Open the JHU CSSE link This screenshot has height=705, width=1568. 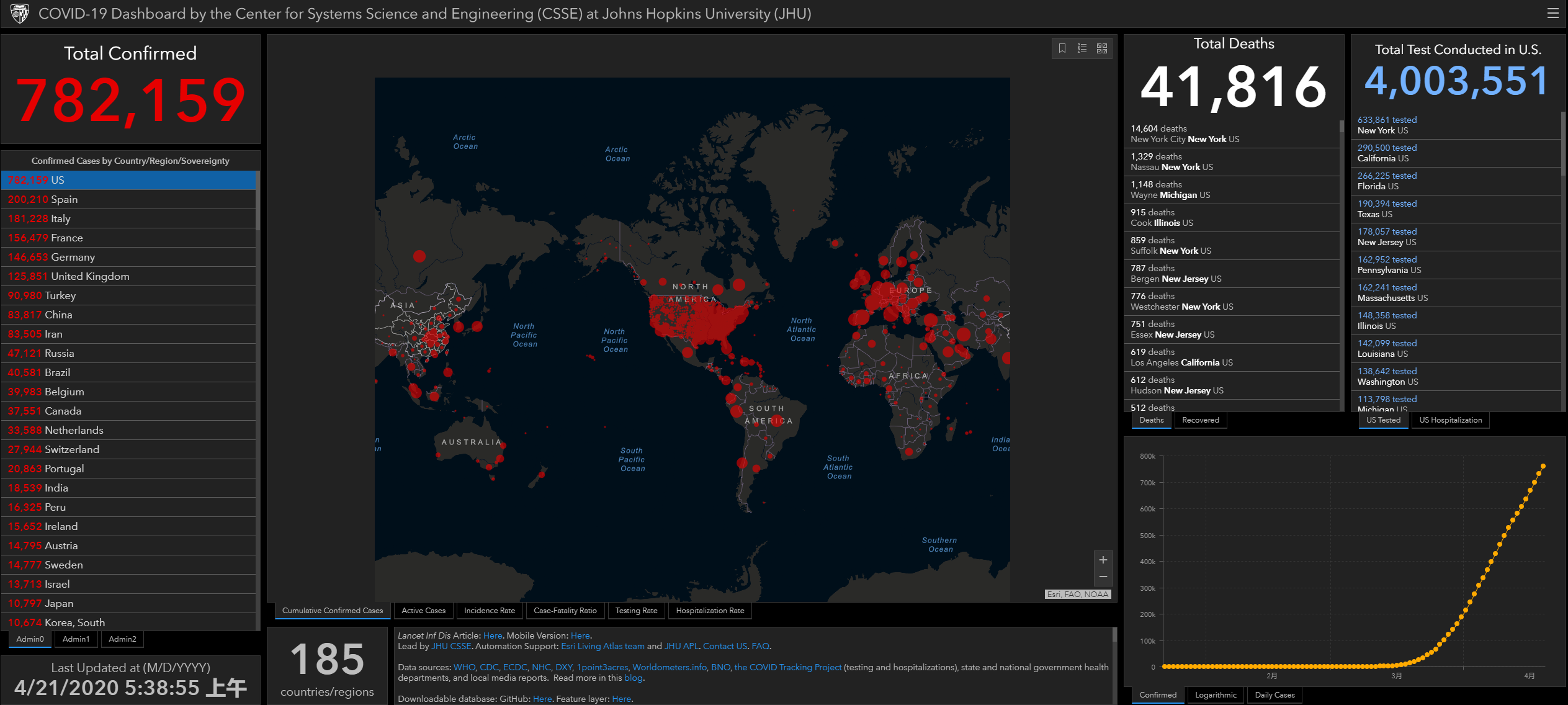(451, 646)
